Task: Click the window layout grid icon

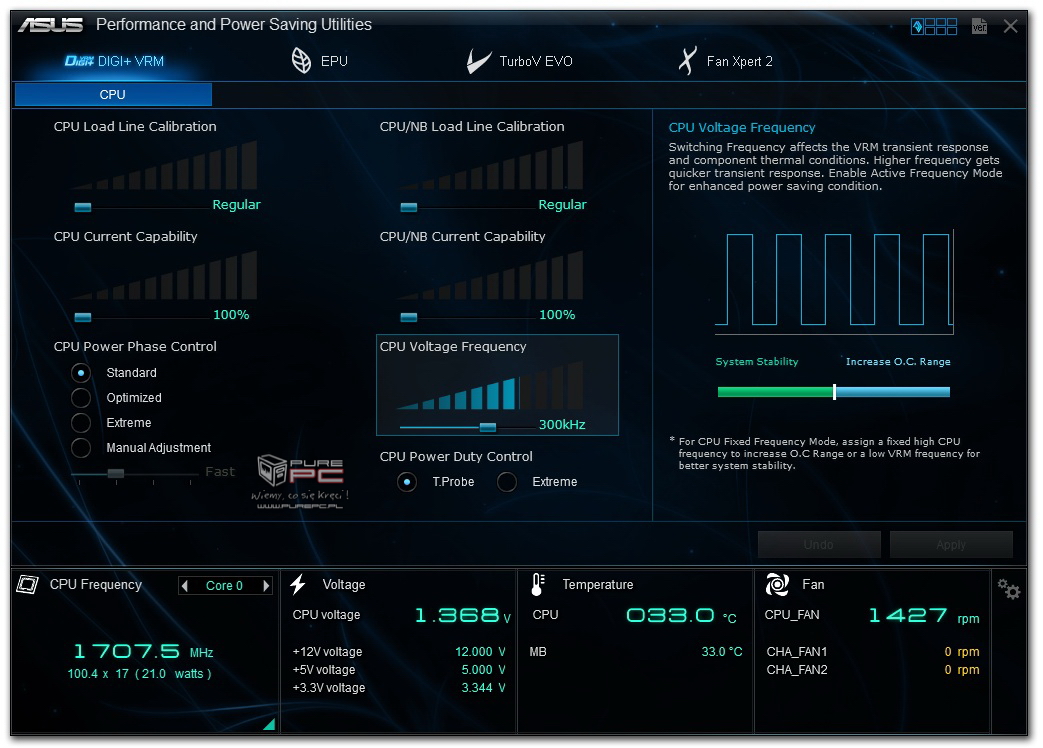Action: [934, 27]
